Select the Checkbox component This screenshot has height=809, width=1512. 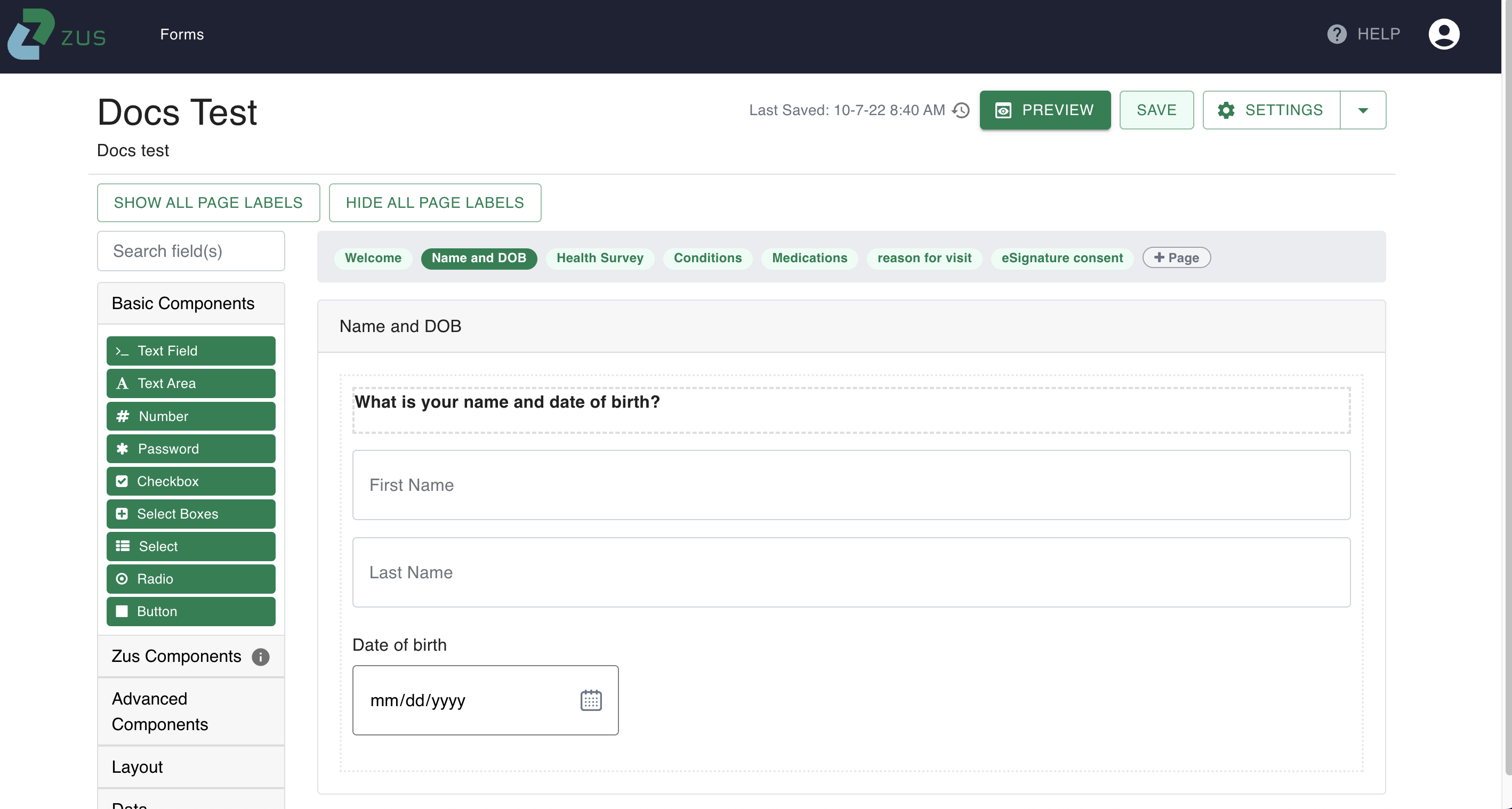191,481
